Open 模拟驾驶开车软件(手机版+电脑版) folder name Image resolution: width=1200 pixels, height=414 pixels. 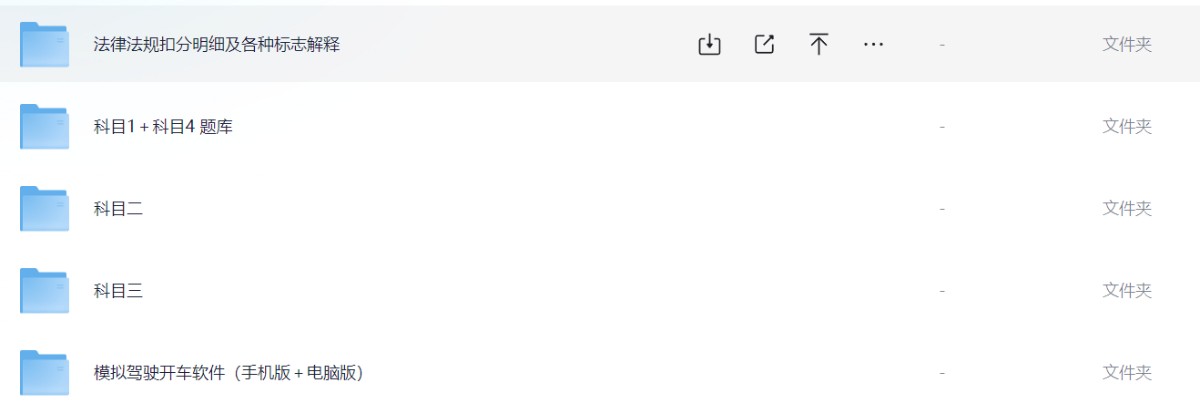click(x=227, y=373)
